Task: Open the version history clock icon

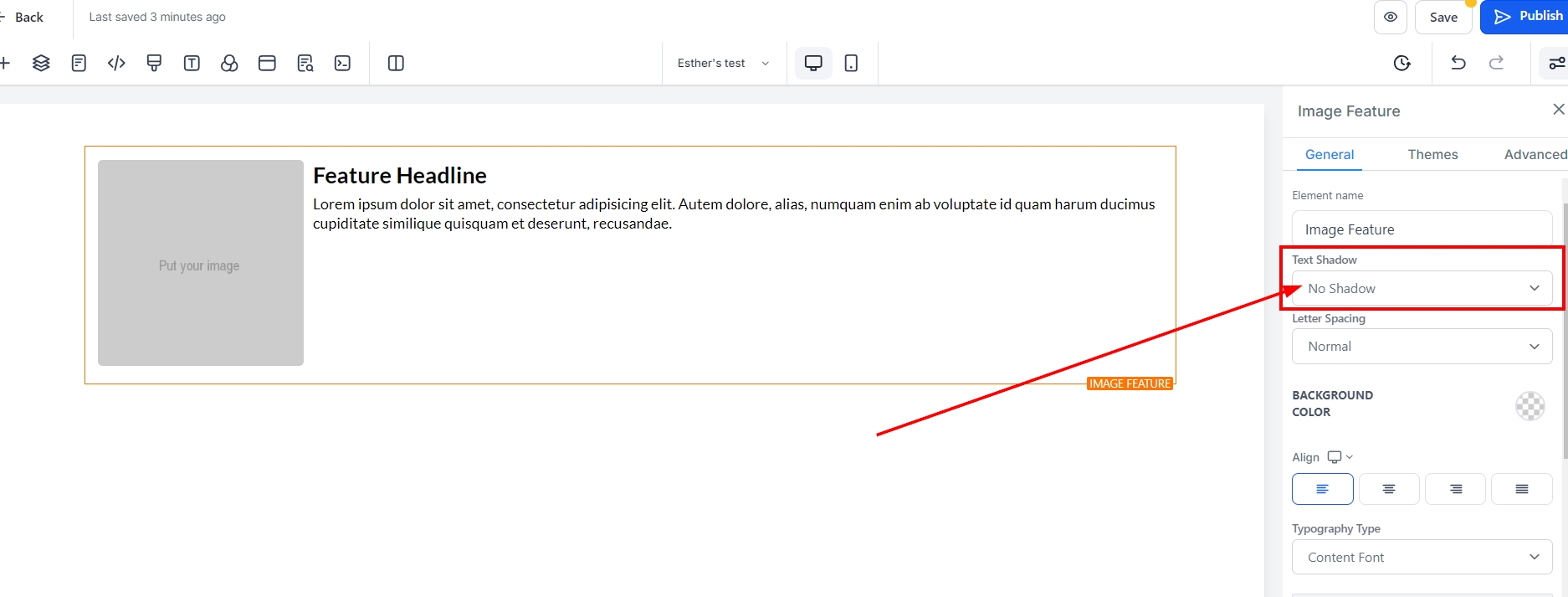Action: 1402,63
